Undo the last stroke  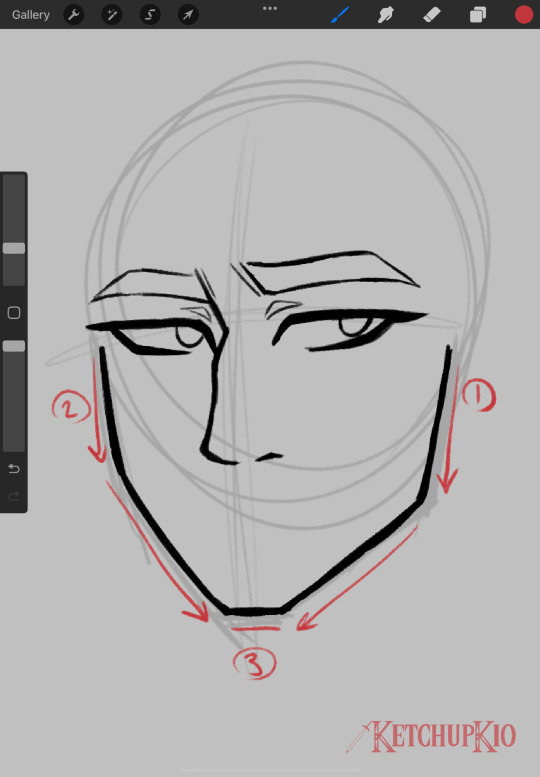tap(14, 468)
